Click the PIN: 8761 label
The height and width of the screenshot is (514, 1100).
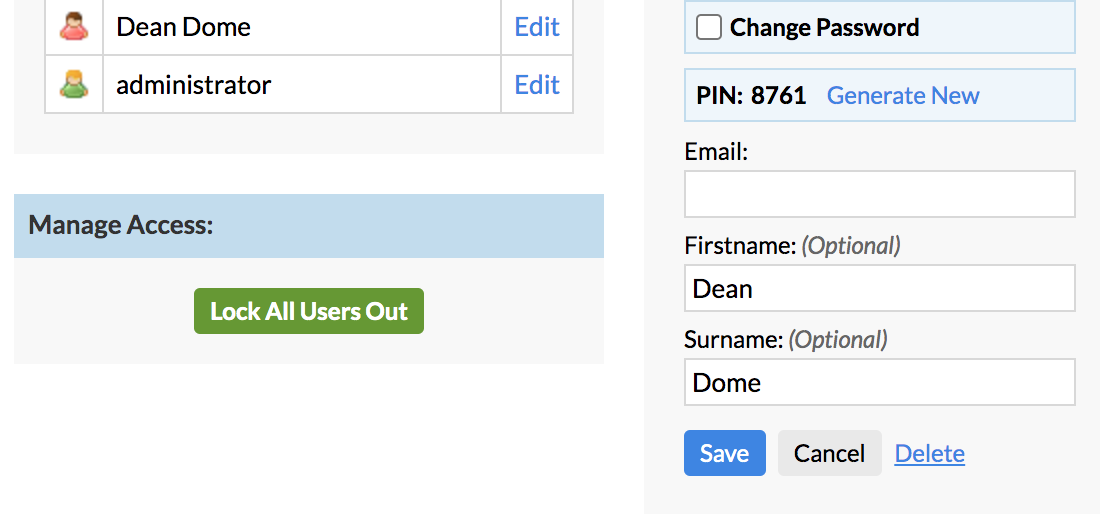pos(751,95)
